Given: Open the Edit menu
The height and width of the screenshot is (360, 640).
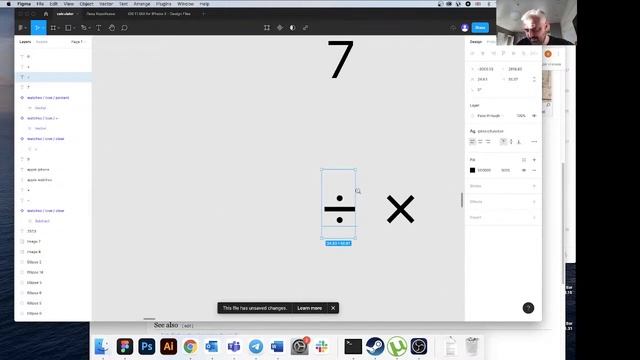Looking at the screenshot, I should (x=53, y=4).
